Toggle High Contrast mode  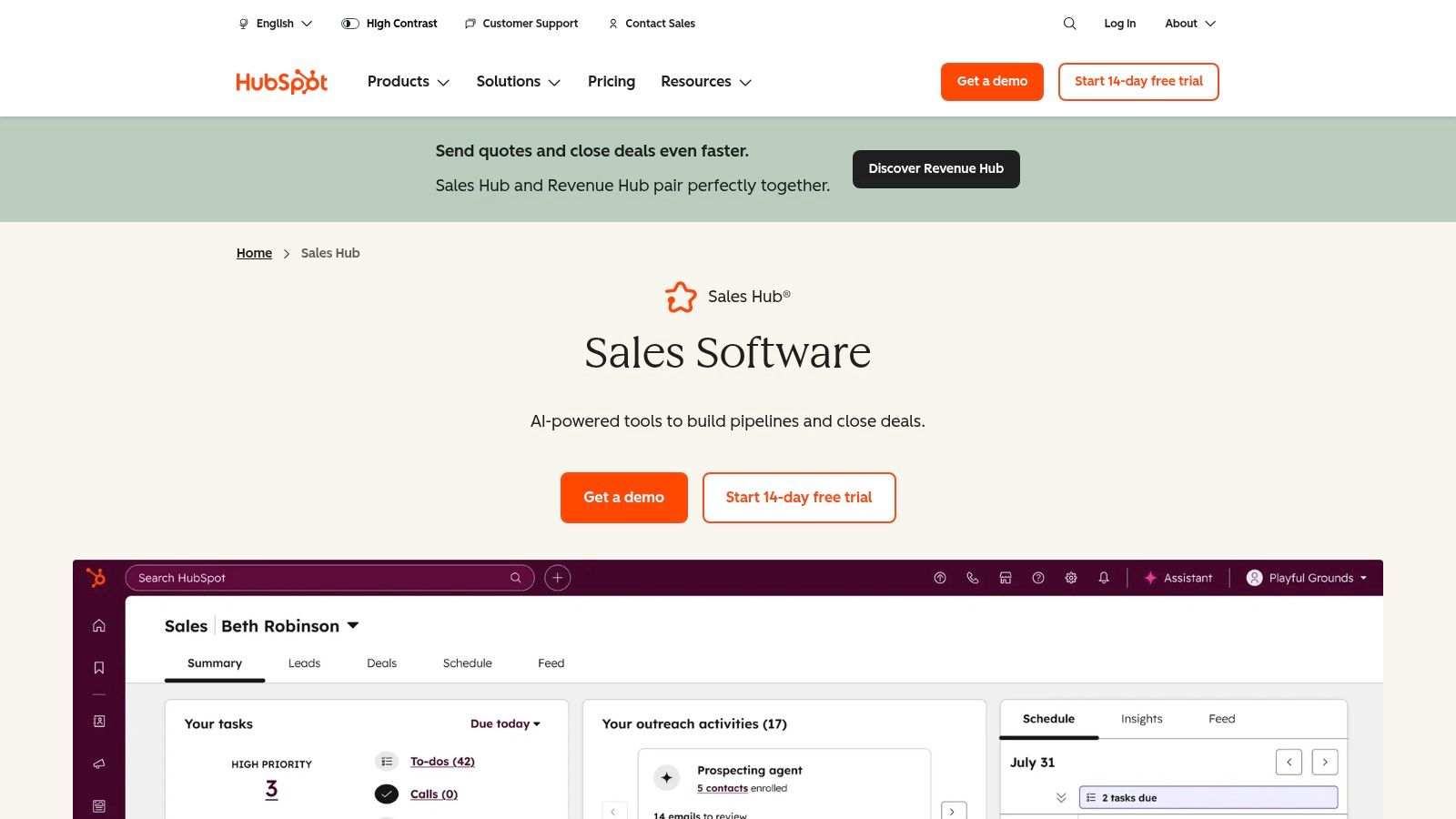point(389,24)
